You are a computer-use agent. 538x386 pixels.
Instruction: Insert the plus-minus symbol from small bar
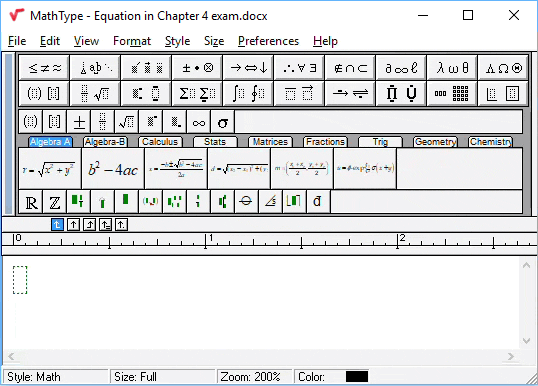click(79, 122)
